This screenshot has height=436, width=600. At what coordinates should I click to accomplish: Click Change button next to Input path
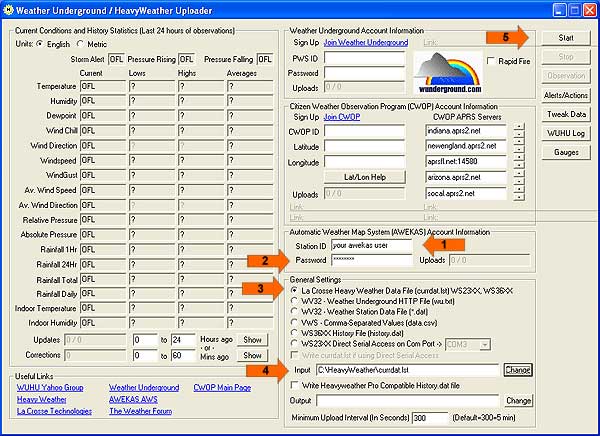[518, 370]
